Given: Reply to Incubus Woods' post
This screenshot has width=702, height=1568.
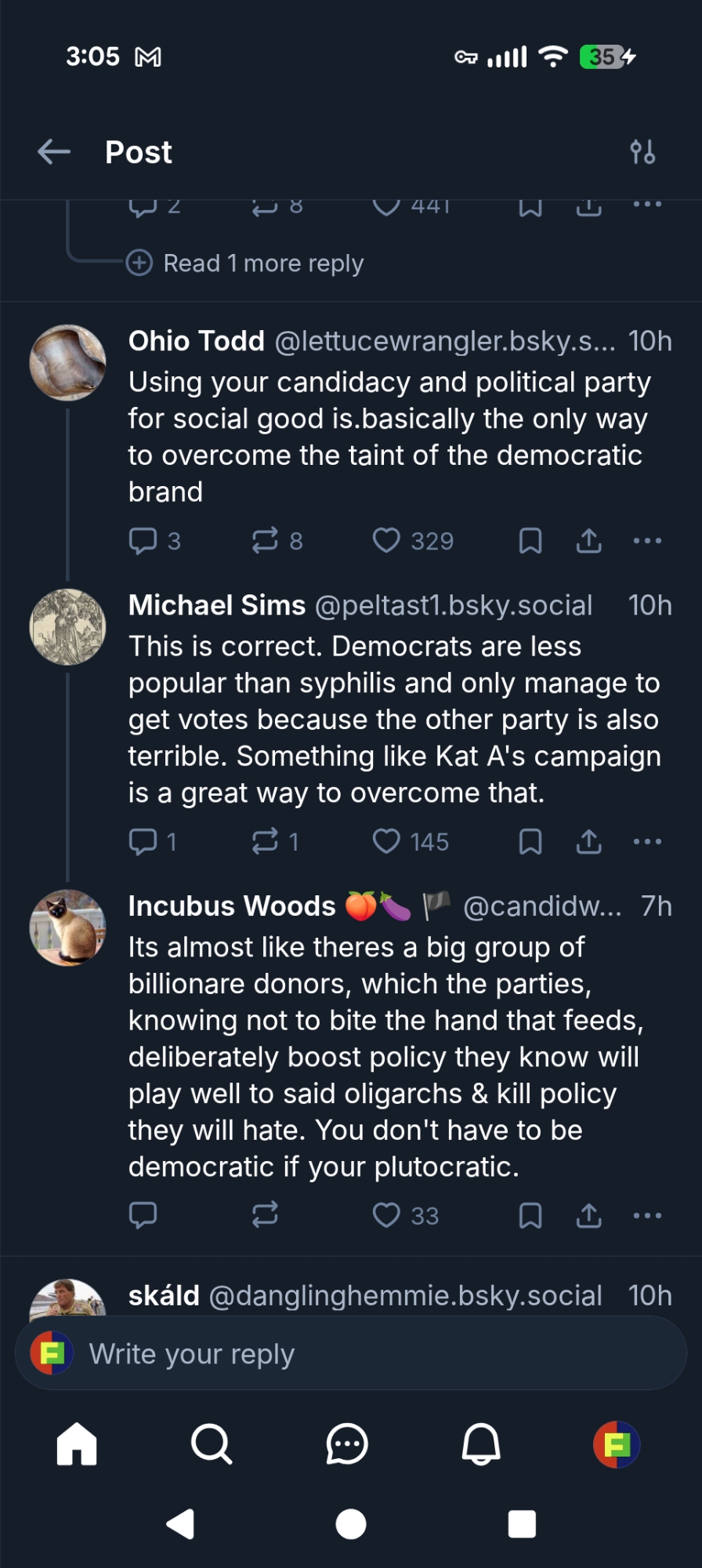Looking at the screenshot, I should (x=143, y=1216).
